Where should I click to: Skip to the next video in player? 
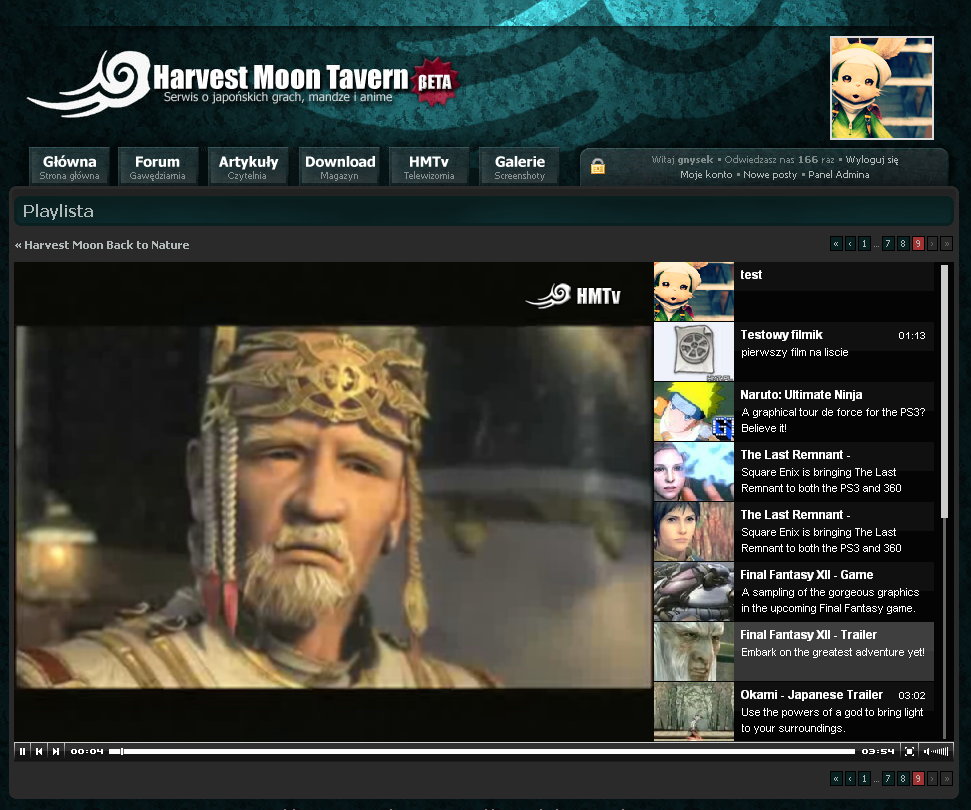pos(56,751)
